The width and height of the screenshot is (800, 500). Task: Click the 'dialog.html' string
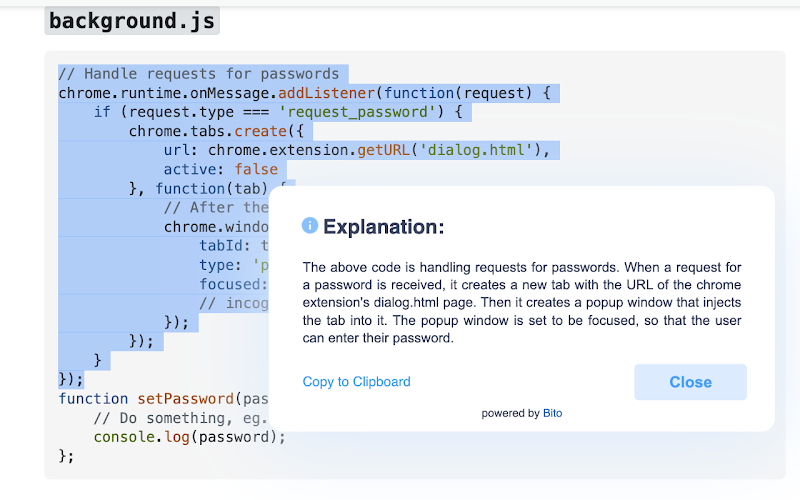[x=476, y=151]
